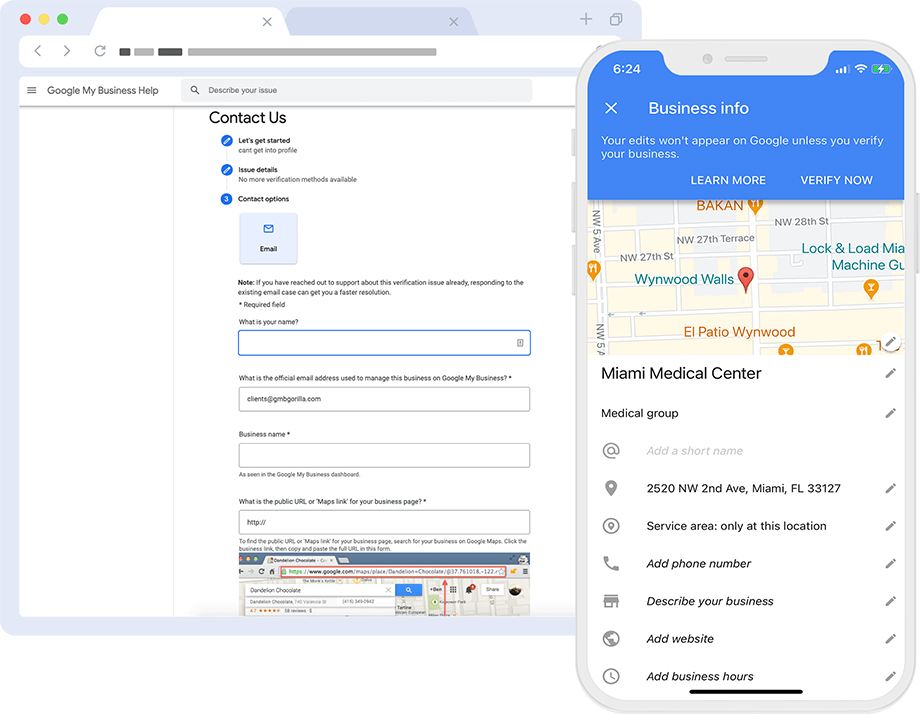Dismiss the Business info banner with the X
Viewport: 920px width, 714px height.
[612, 109]
